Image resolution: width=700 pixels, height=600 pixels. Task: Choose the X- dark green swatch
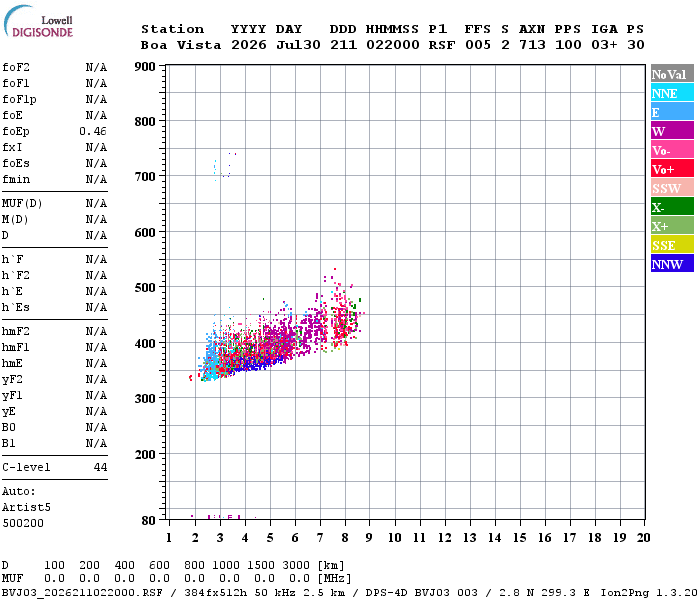tap(672, 207)
